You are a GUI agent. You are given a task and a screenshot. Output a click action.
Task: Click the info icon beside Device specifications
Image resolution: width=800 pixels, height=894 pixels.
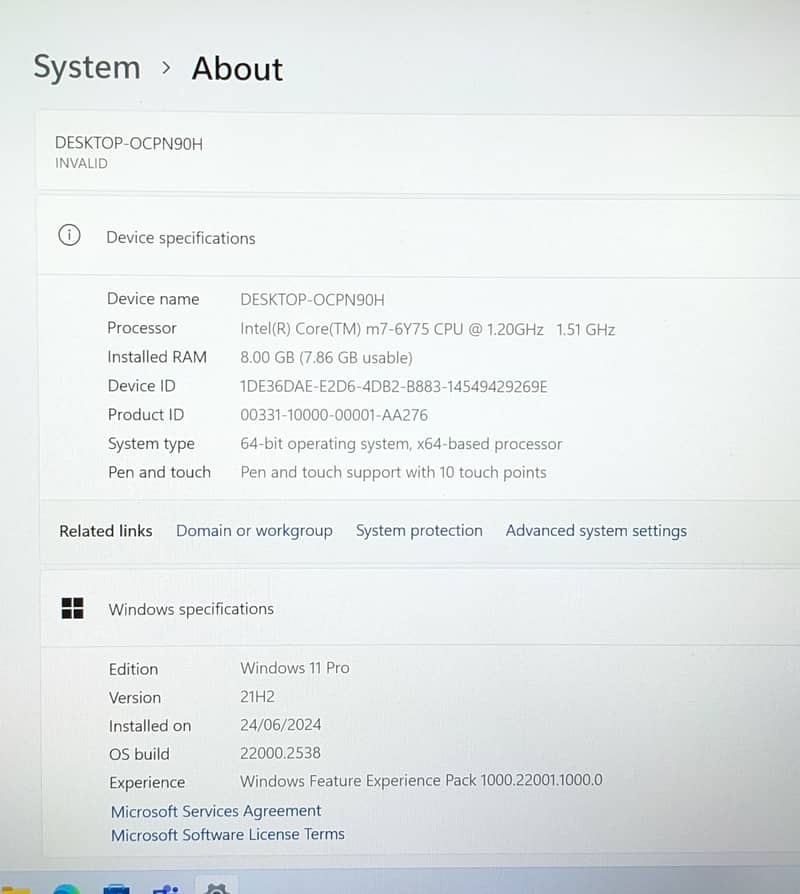69,237
